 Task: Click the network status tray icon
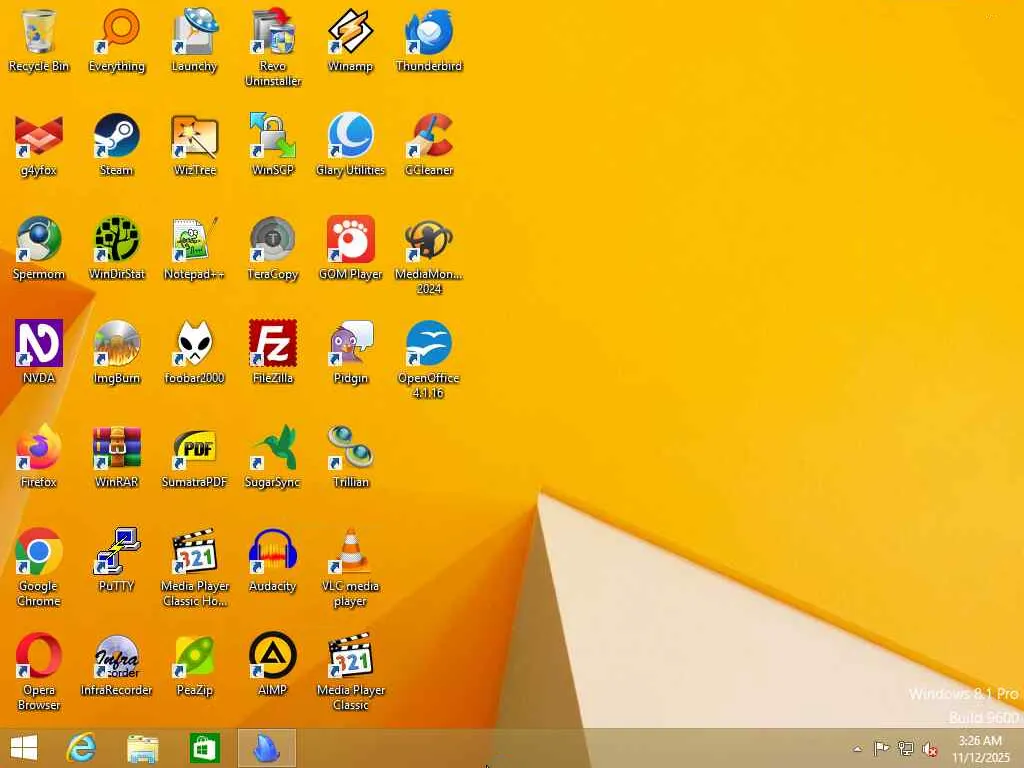(x=906, y=748)
